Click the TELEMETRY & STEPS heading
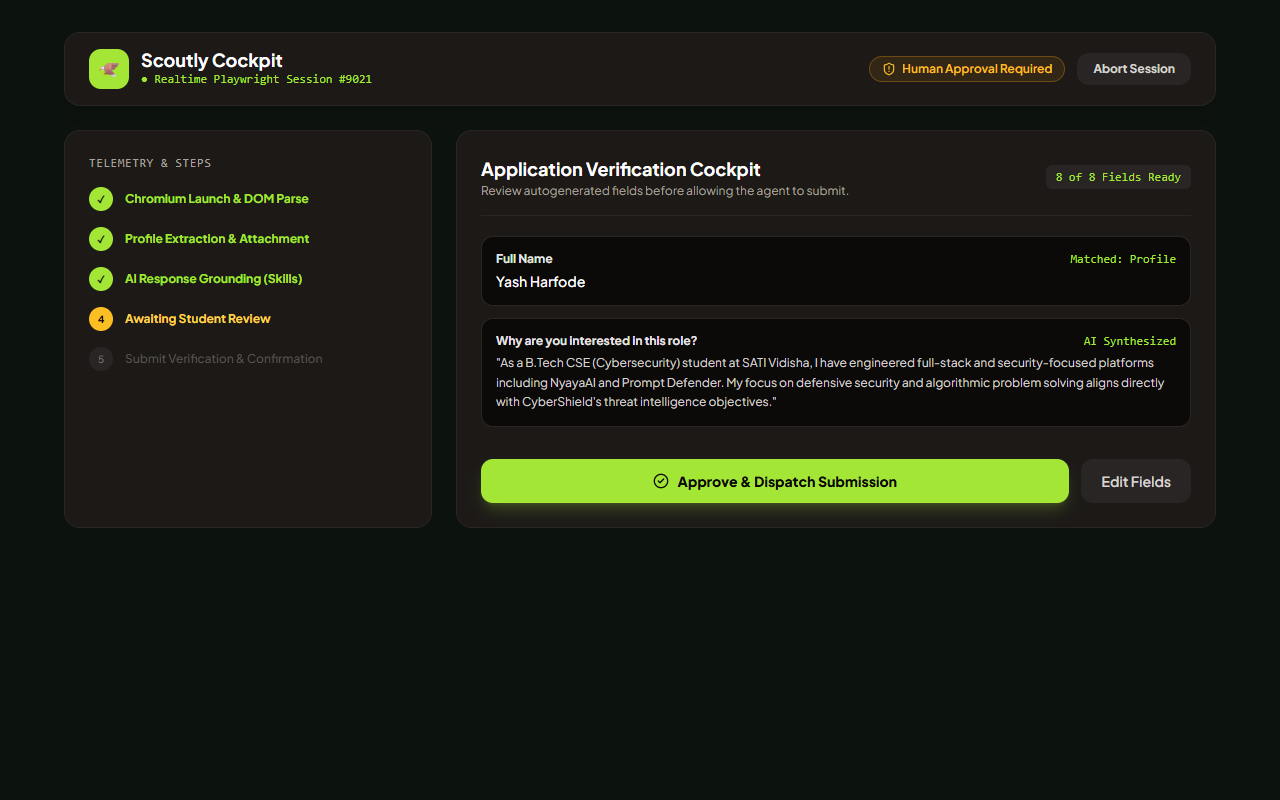The height and width of the screenshot is (800, 1280). pyautogui.click(x=150, y=163)
